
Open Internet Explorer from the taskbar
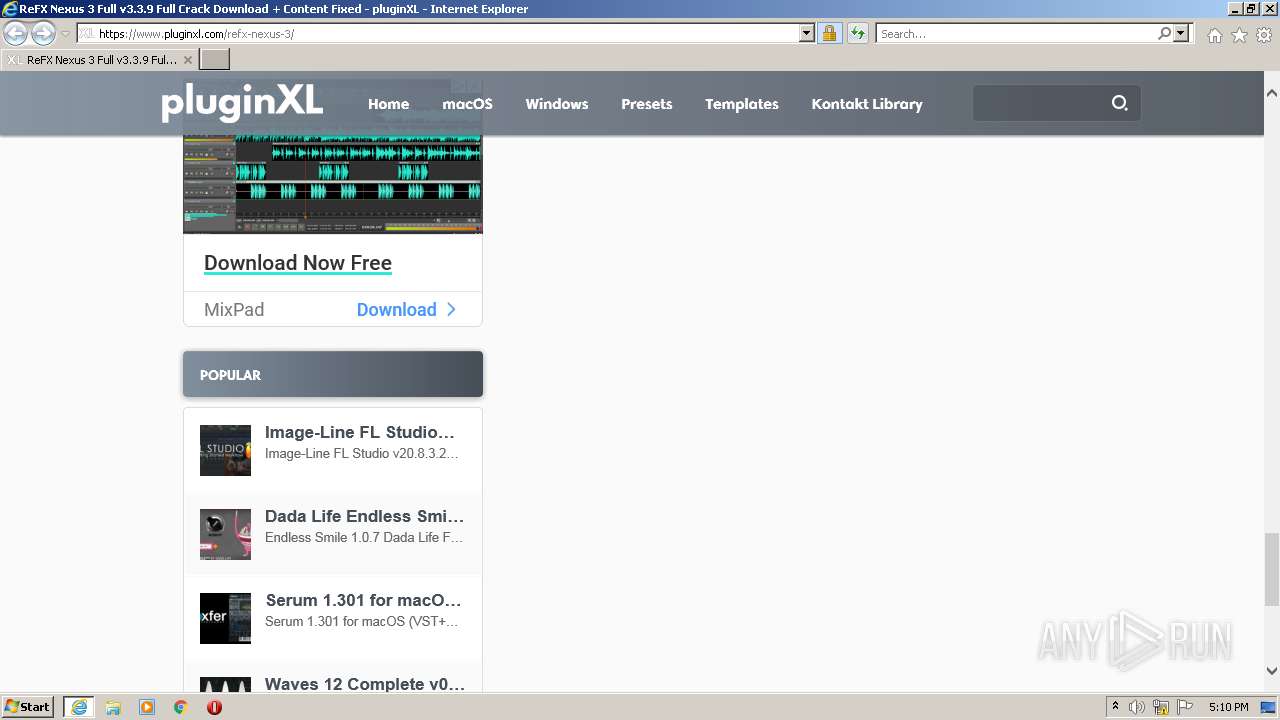[x=79, y=707]
